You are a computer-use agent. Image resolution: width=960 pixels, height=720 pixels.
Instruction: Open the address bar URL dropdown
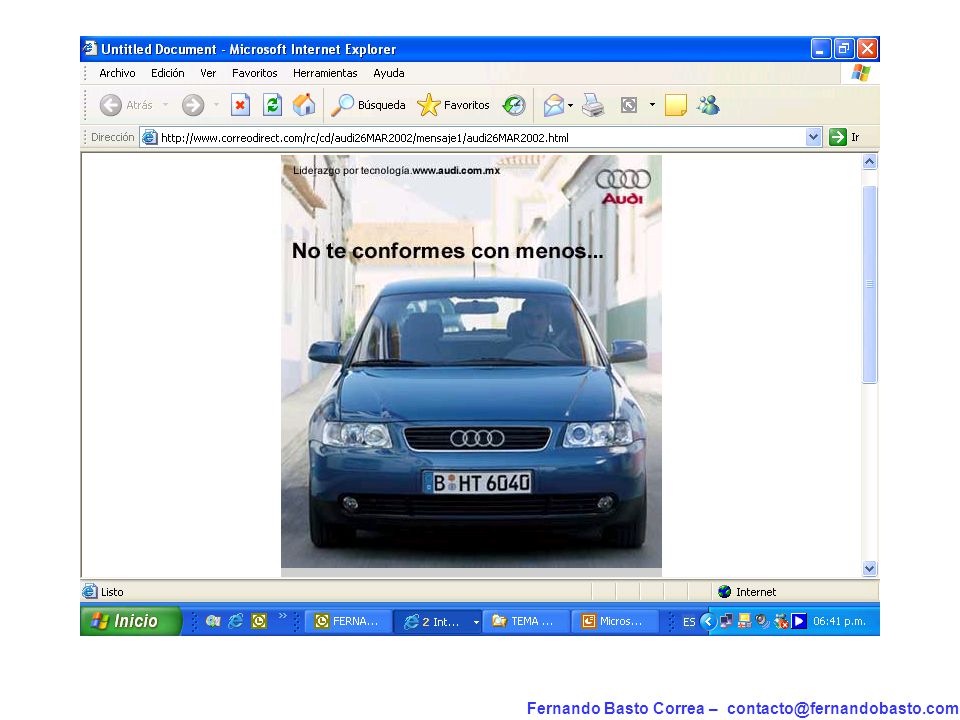click(813, 137)
